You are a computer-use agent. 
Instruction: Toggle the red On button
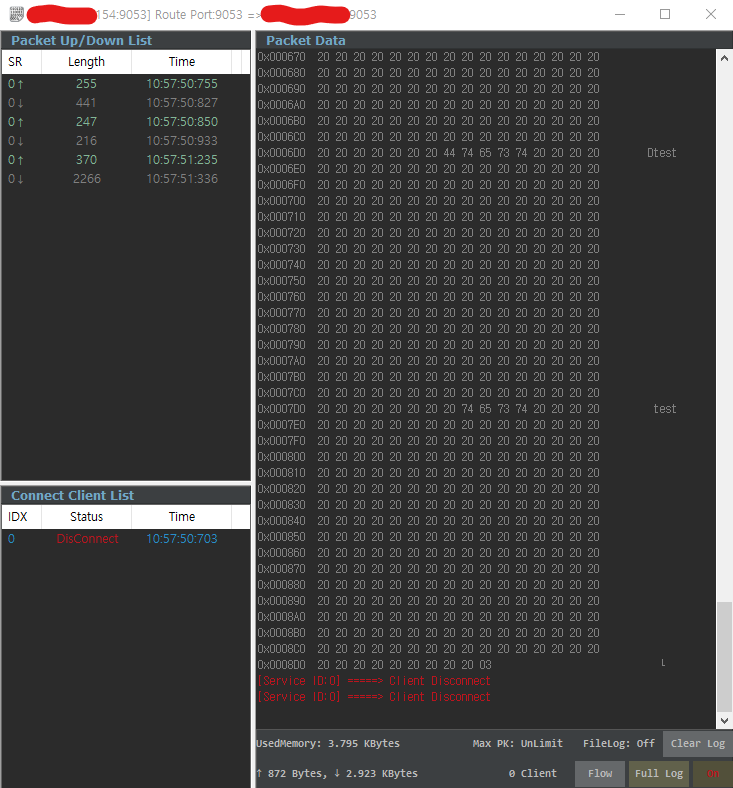[x=712, y=773]
